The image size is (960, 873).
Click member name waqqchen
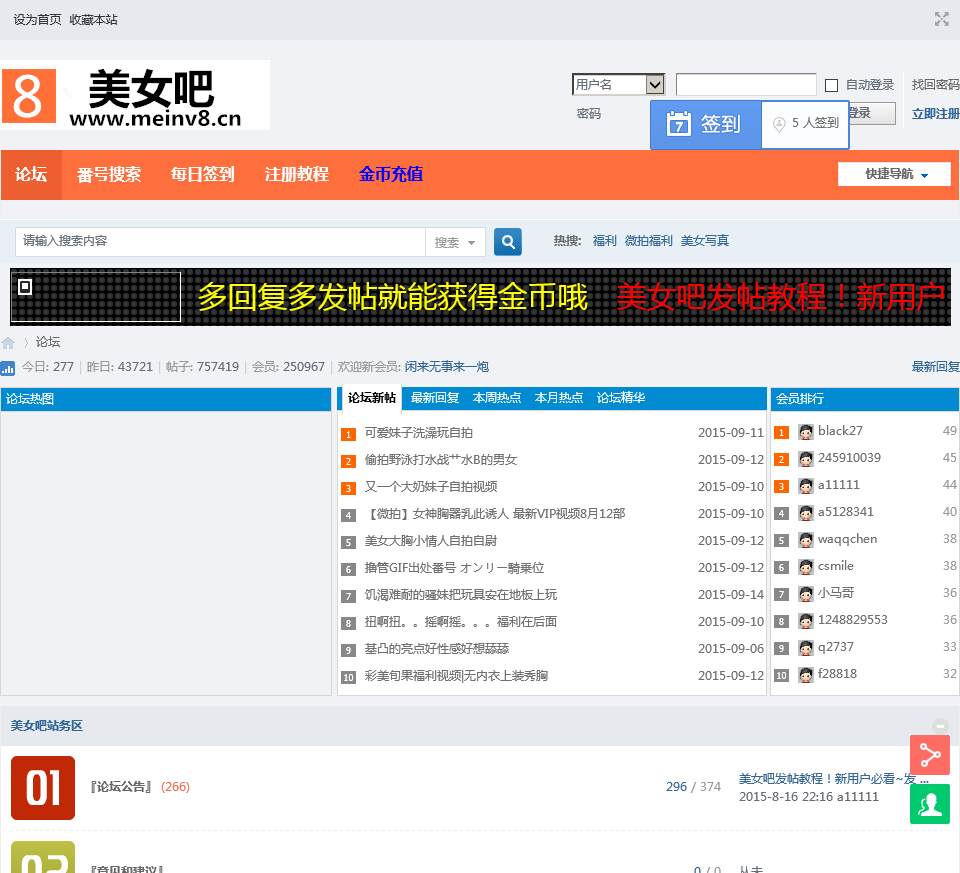[847, 539]
